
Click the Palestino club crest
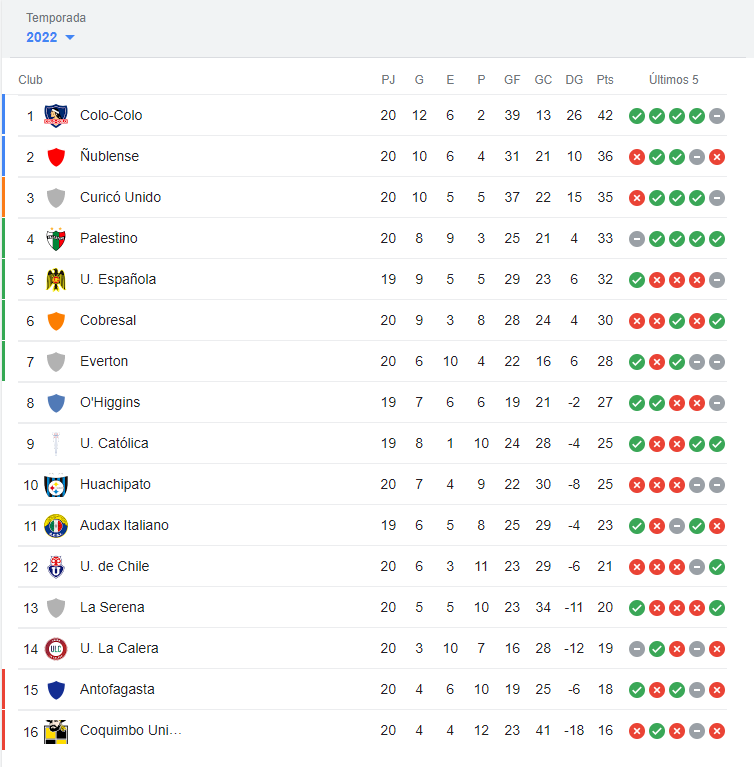[x=56, y=239]
